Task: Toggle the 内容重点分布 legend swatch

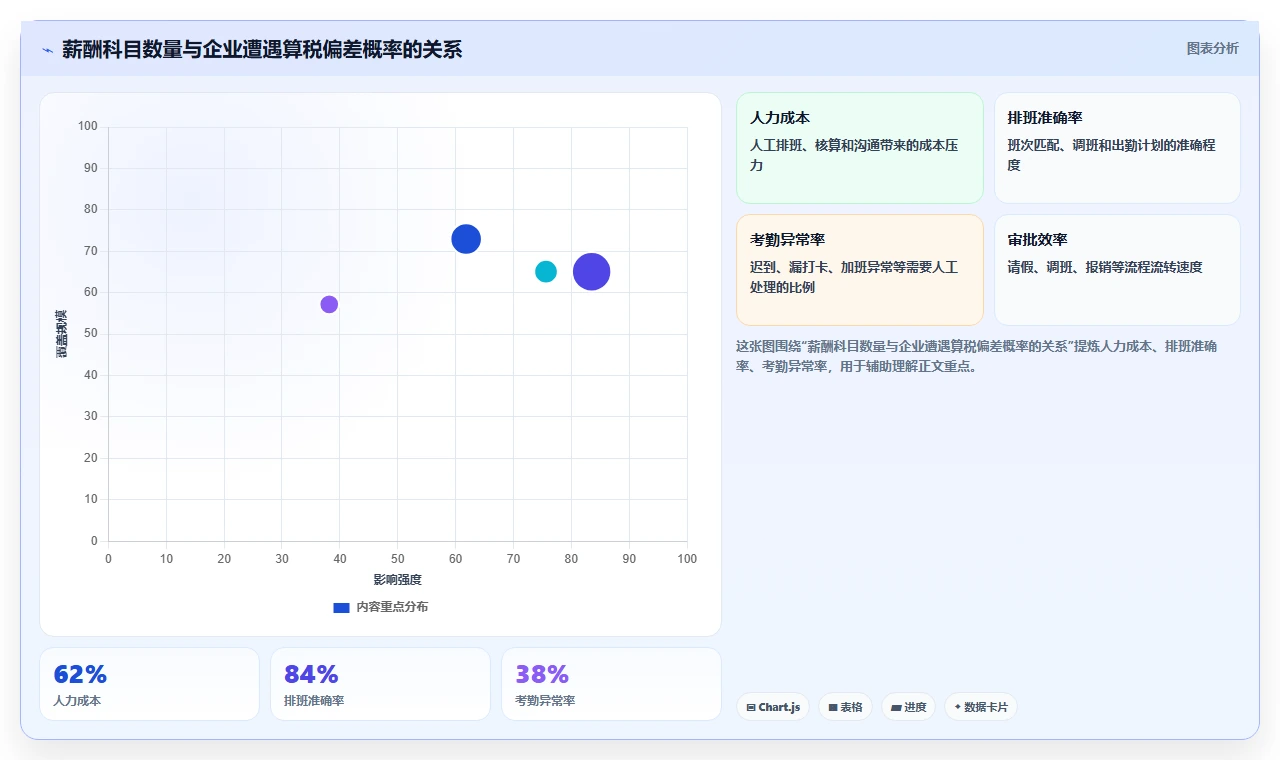Action: click(x=341, y=607)
